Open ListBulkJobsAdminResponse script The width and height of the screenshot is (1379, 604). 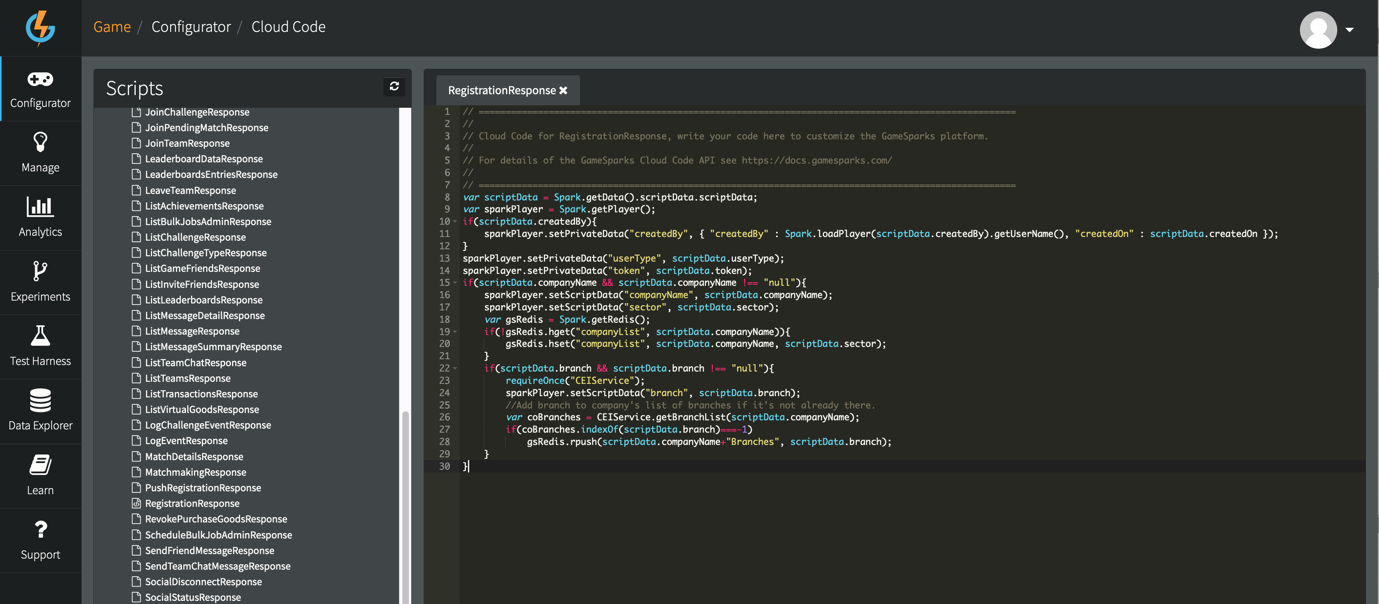(208, 222)
